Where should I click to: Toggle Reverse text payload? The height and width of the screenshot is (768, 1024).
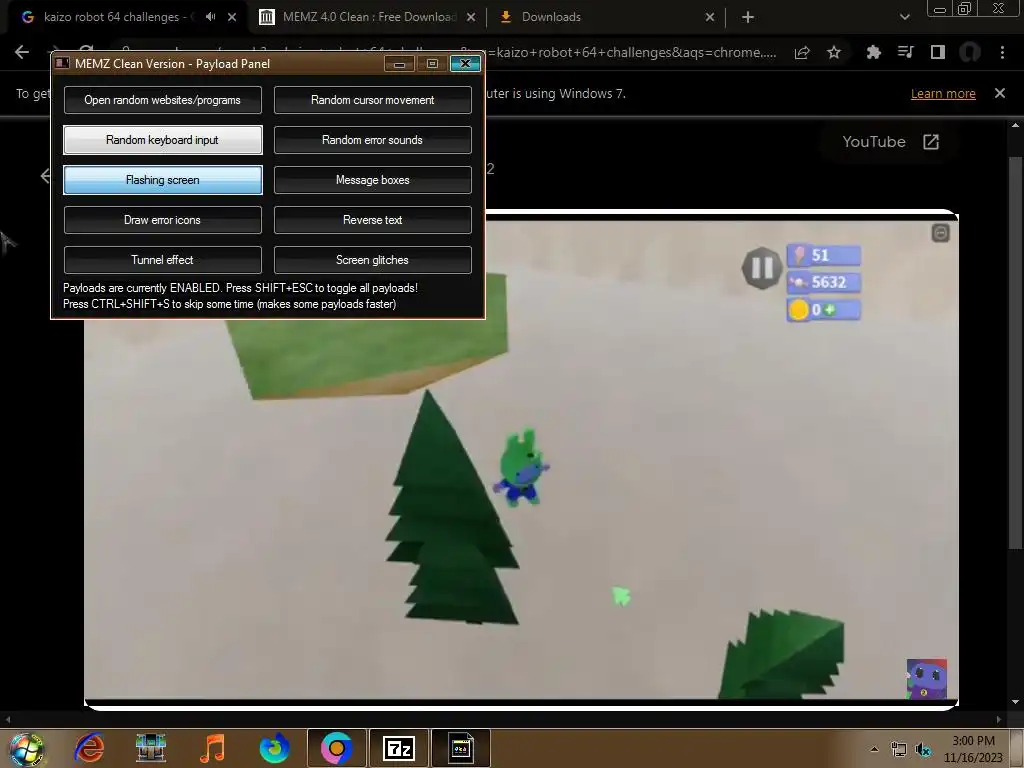372,220
